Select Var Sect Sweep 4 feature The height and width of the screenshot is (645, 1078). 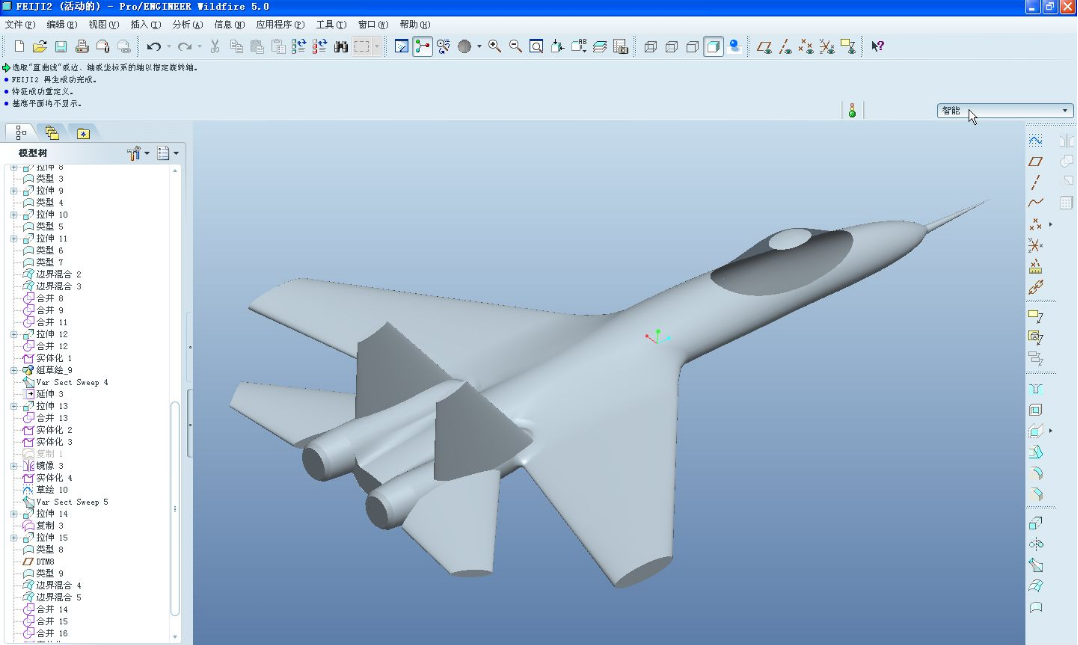(71, 382)
